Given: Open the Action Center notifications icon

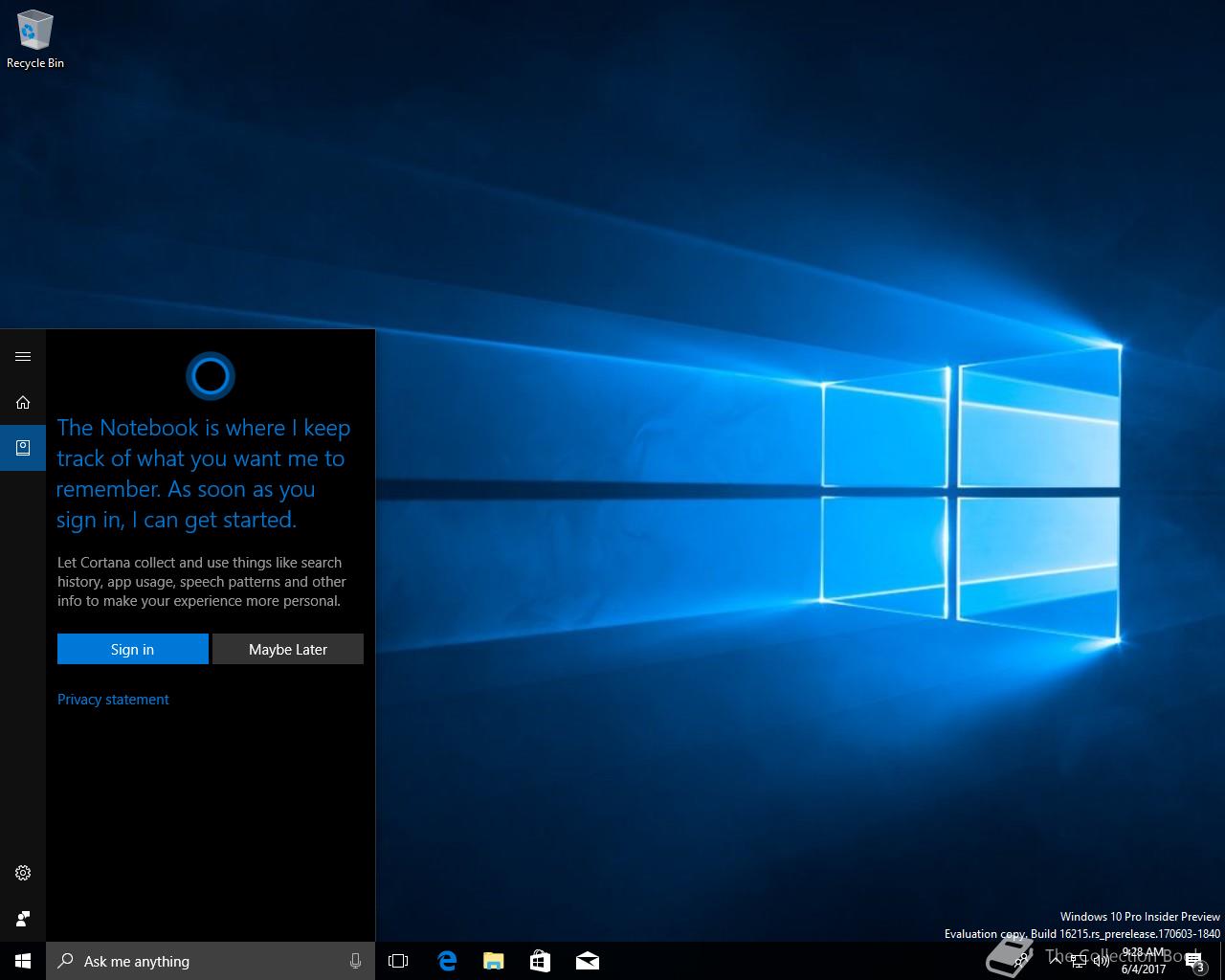Looking at the screenshot, I should click(1195, 961).
